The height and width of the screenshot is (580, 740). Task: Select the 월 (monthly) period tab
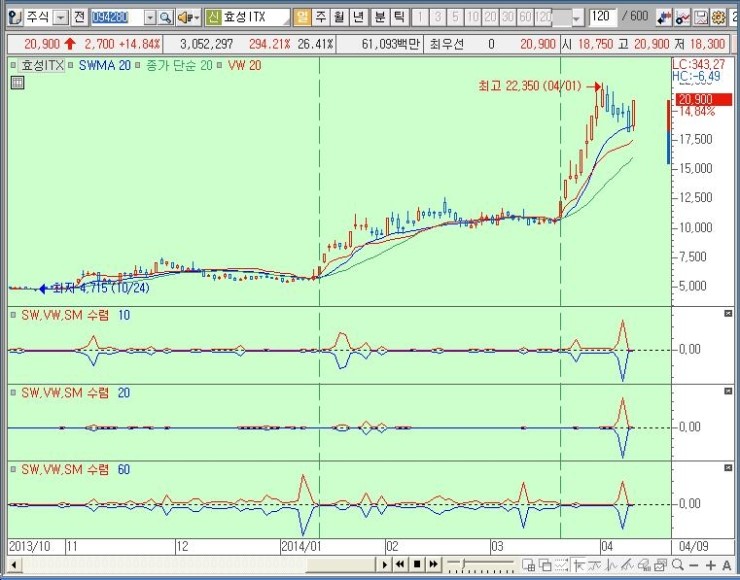(340, 18)
